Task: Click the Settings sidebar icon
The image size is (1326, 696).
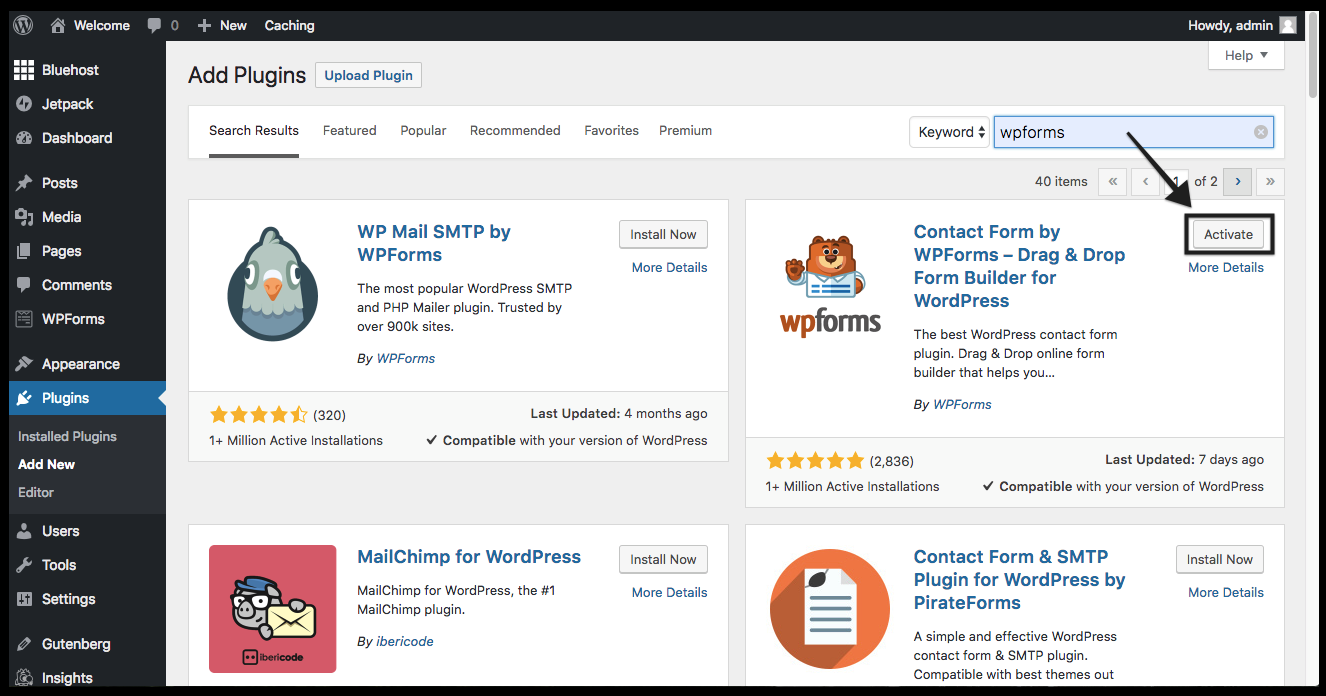Action: (24, 599)
